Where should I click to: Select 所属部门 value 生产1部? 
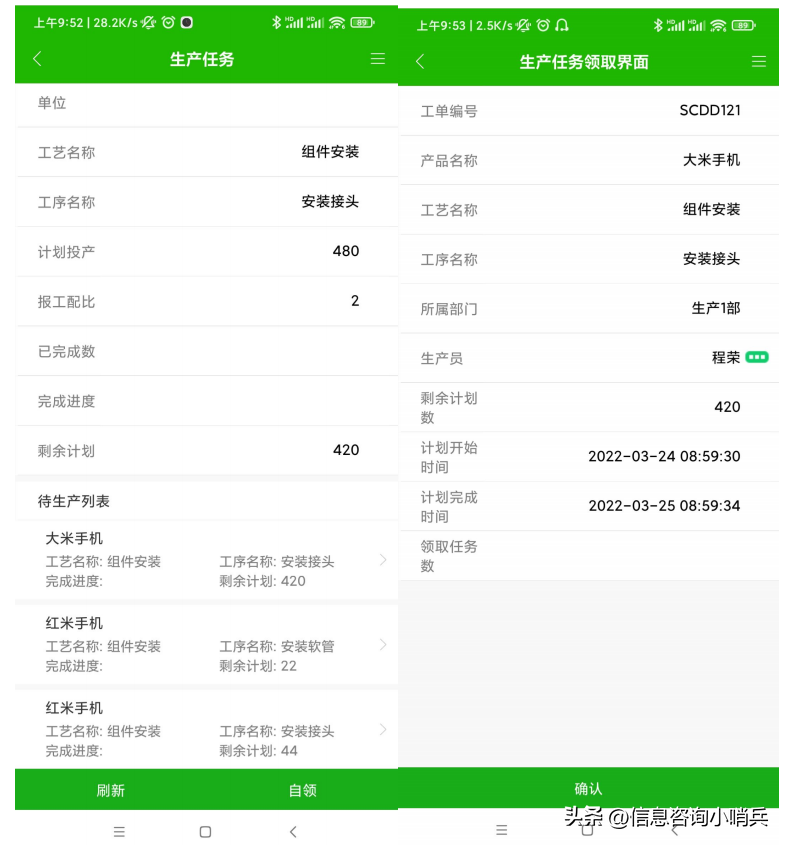coord(716,308)
